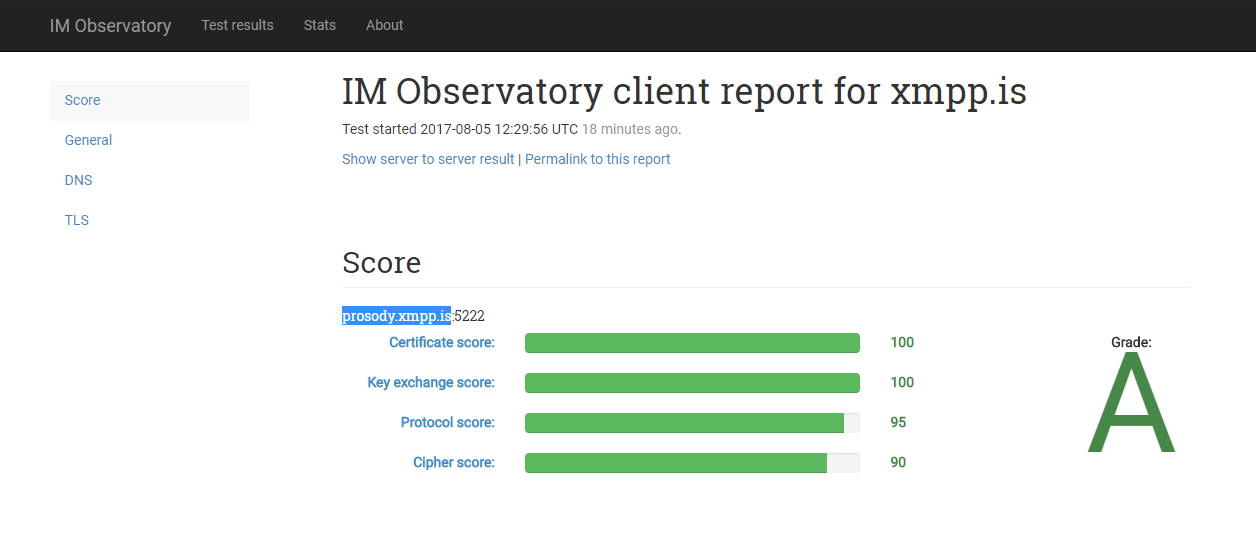Click the Protocol score progress bar
The width and height of the screenshot is (1256, 534).
692,423
